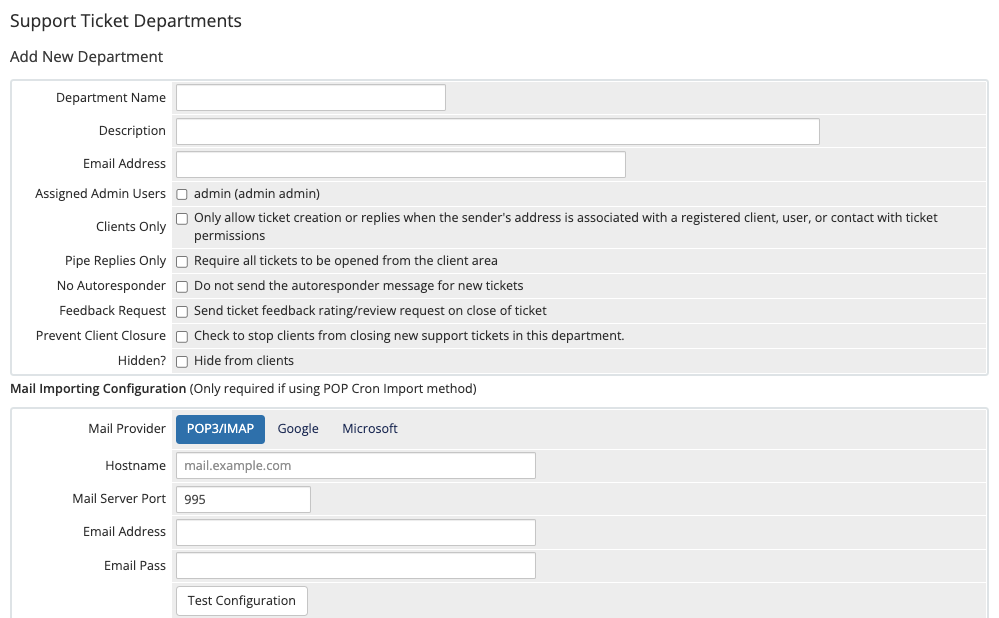Enable the Clients Only checkbox
This screenshot has width=999, height=618.
pos(182,219)
